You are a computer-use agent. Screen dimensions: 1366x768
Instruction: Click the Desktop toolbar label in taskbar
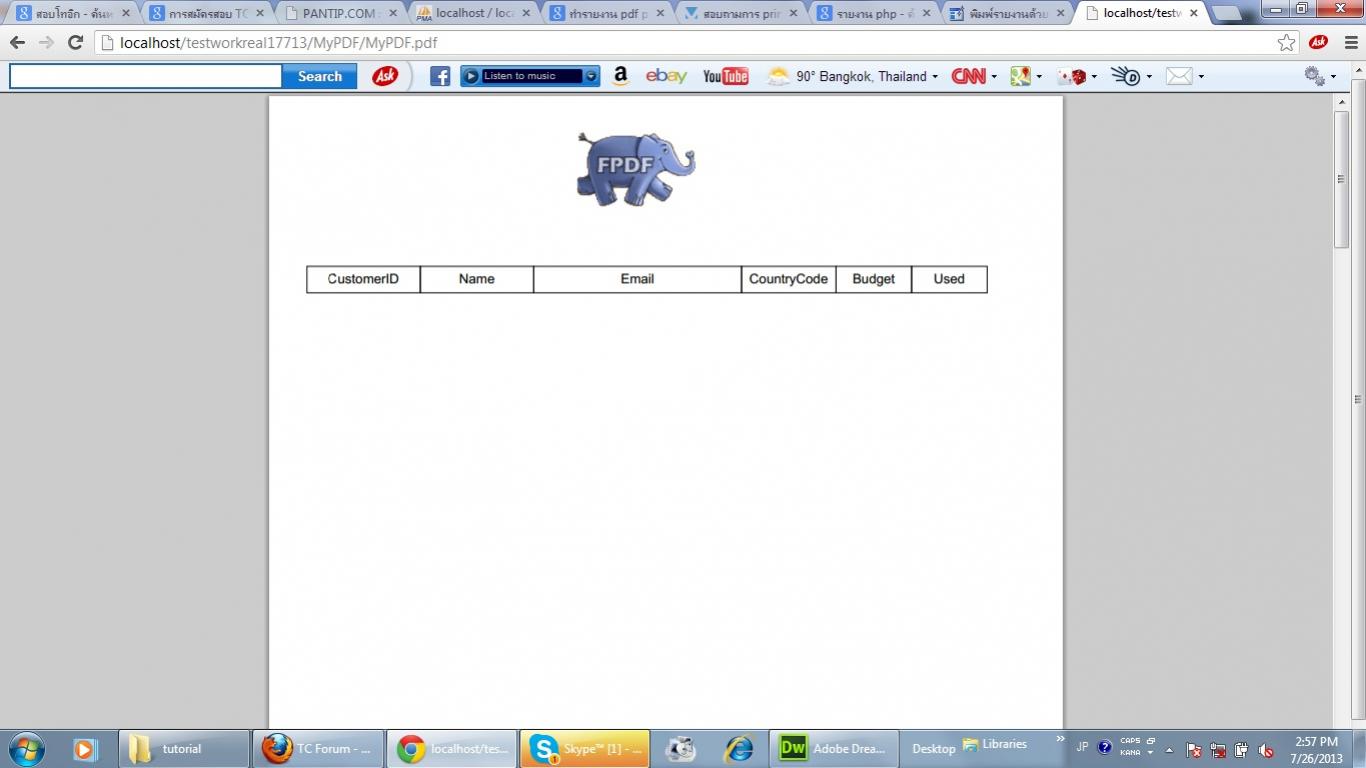coord(934,749)
